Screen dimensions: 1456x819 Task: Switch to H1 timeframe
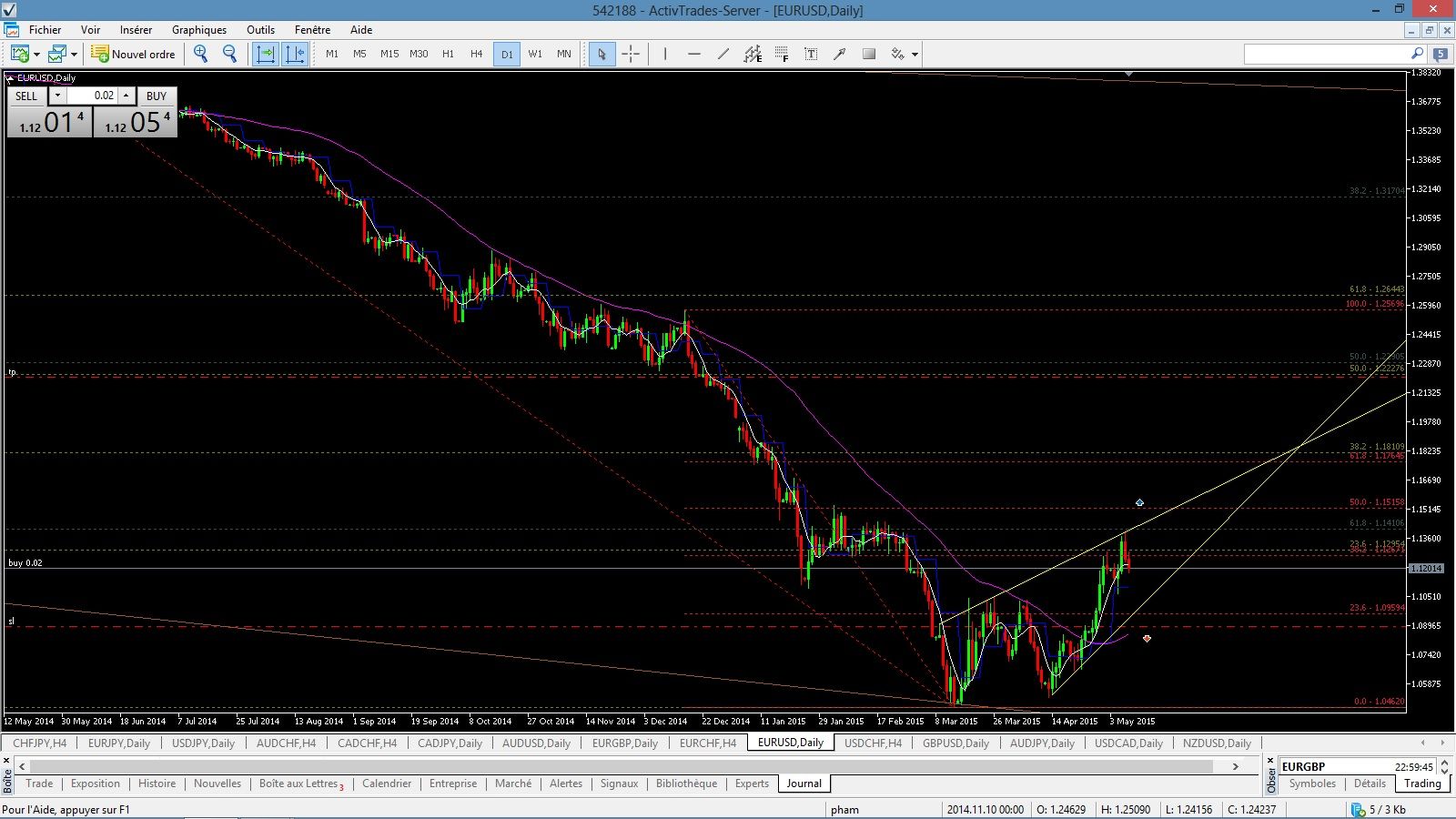click(x=448, y=54)
